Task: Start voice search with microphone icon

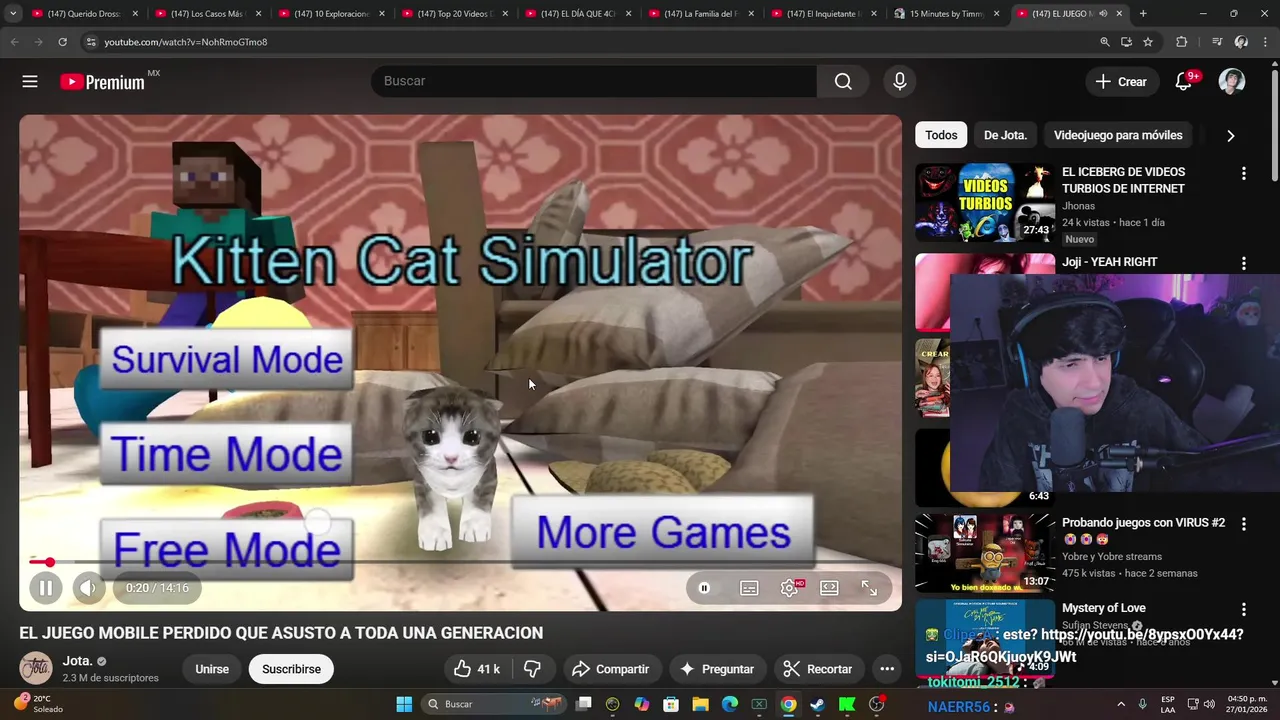Action: [900, 81]
